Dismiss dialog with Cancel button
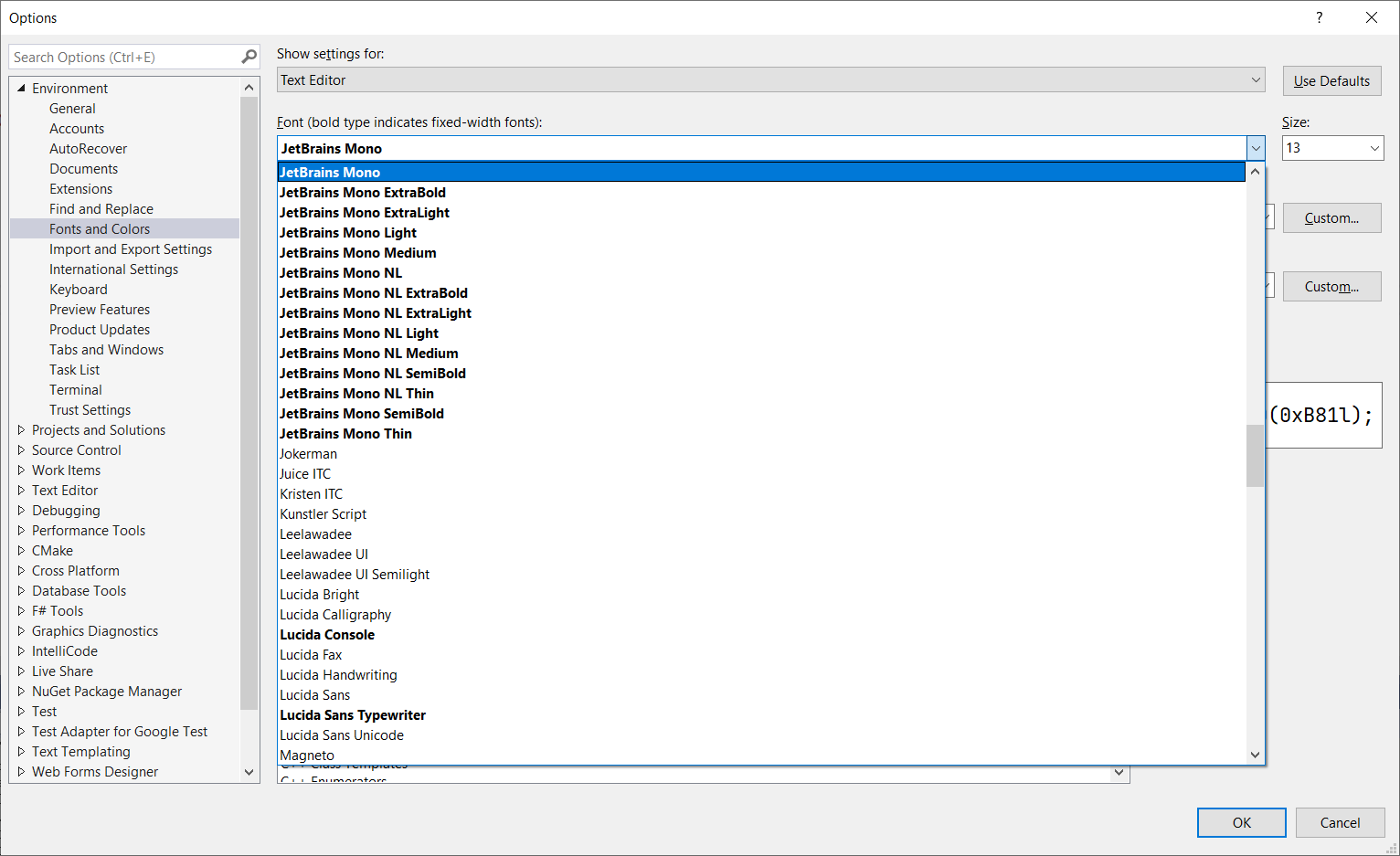The height and width of the screenshot is (856, 1400). pyautogui.click(x=1340, y=822)
